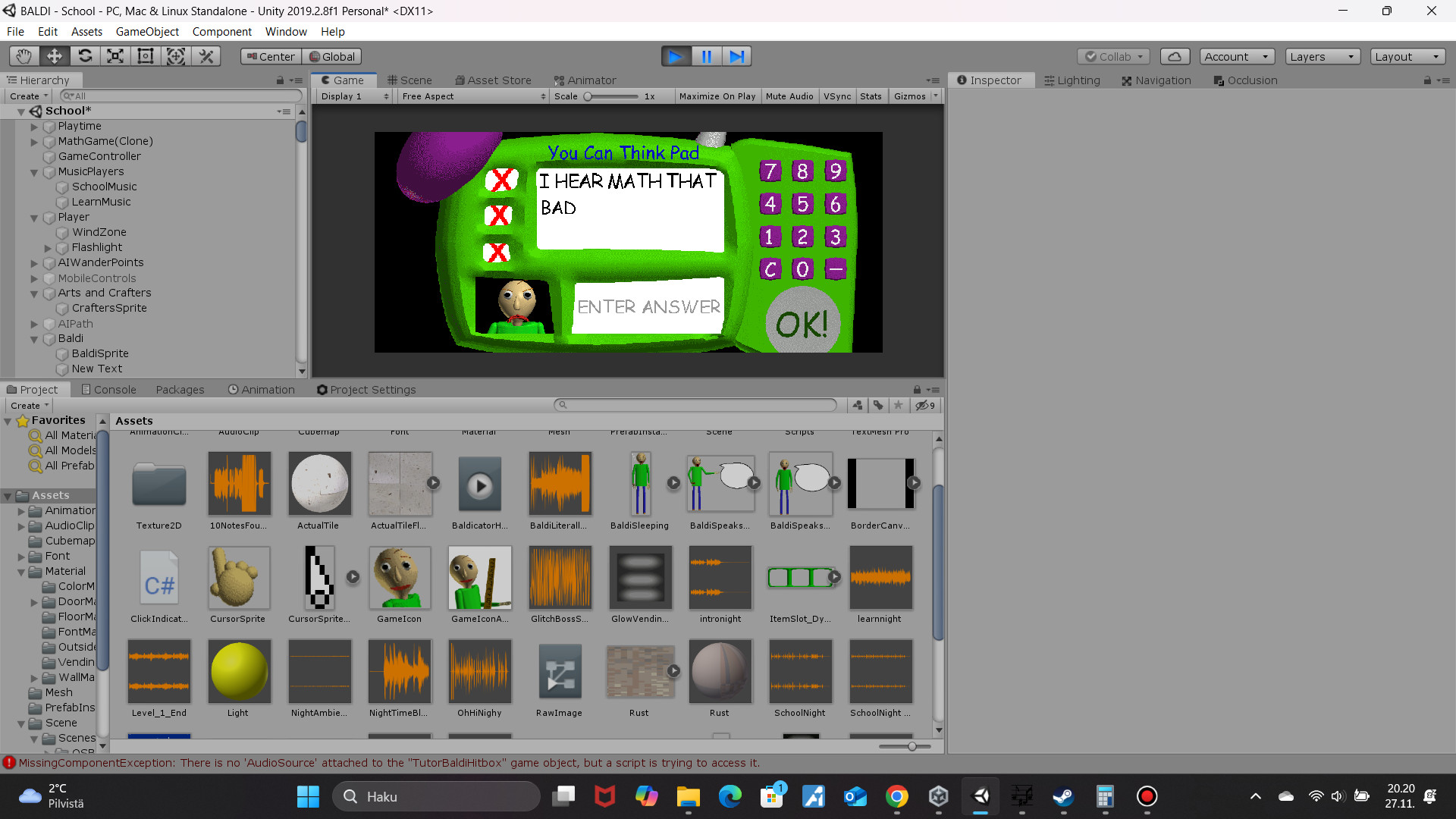Screen dimensions: 1456x819
Task: Open the GameObject menu
Action: (x=147, y=31)
